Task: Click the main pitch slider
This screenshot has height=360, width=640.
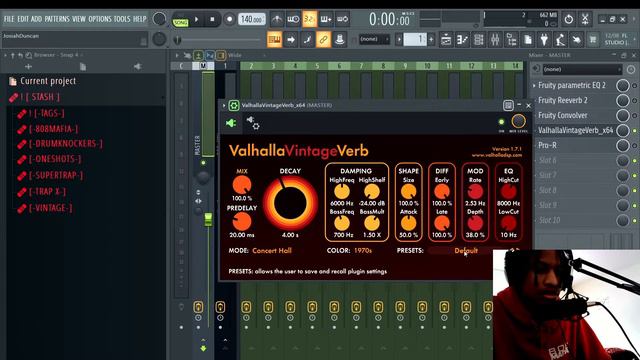Action: (x=220, y=40)
